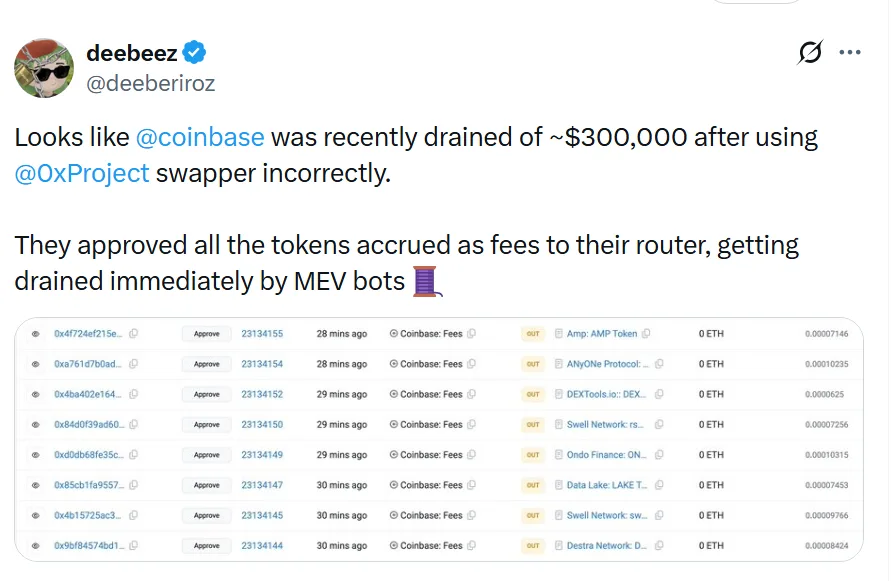Open block number 23134152
This screenshot has height=581, width=892.
tap(262, 394)
